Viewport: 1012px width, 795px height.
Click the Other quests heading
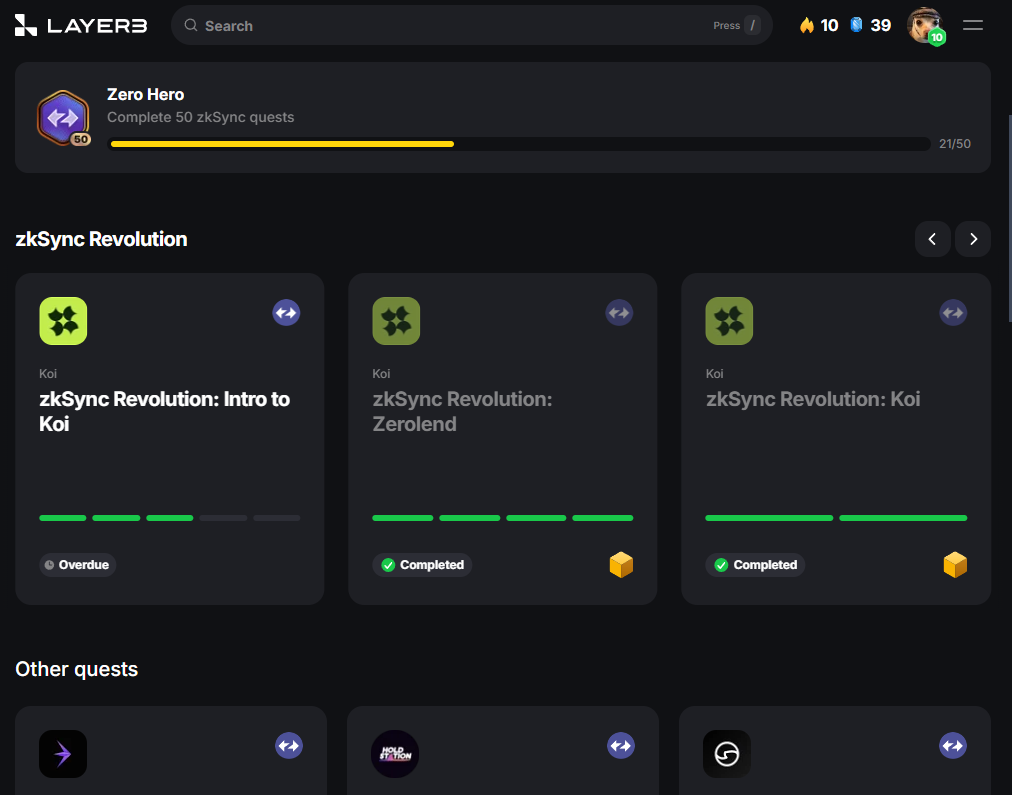(77, 669)
